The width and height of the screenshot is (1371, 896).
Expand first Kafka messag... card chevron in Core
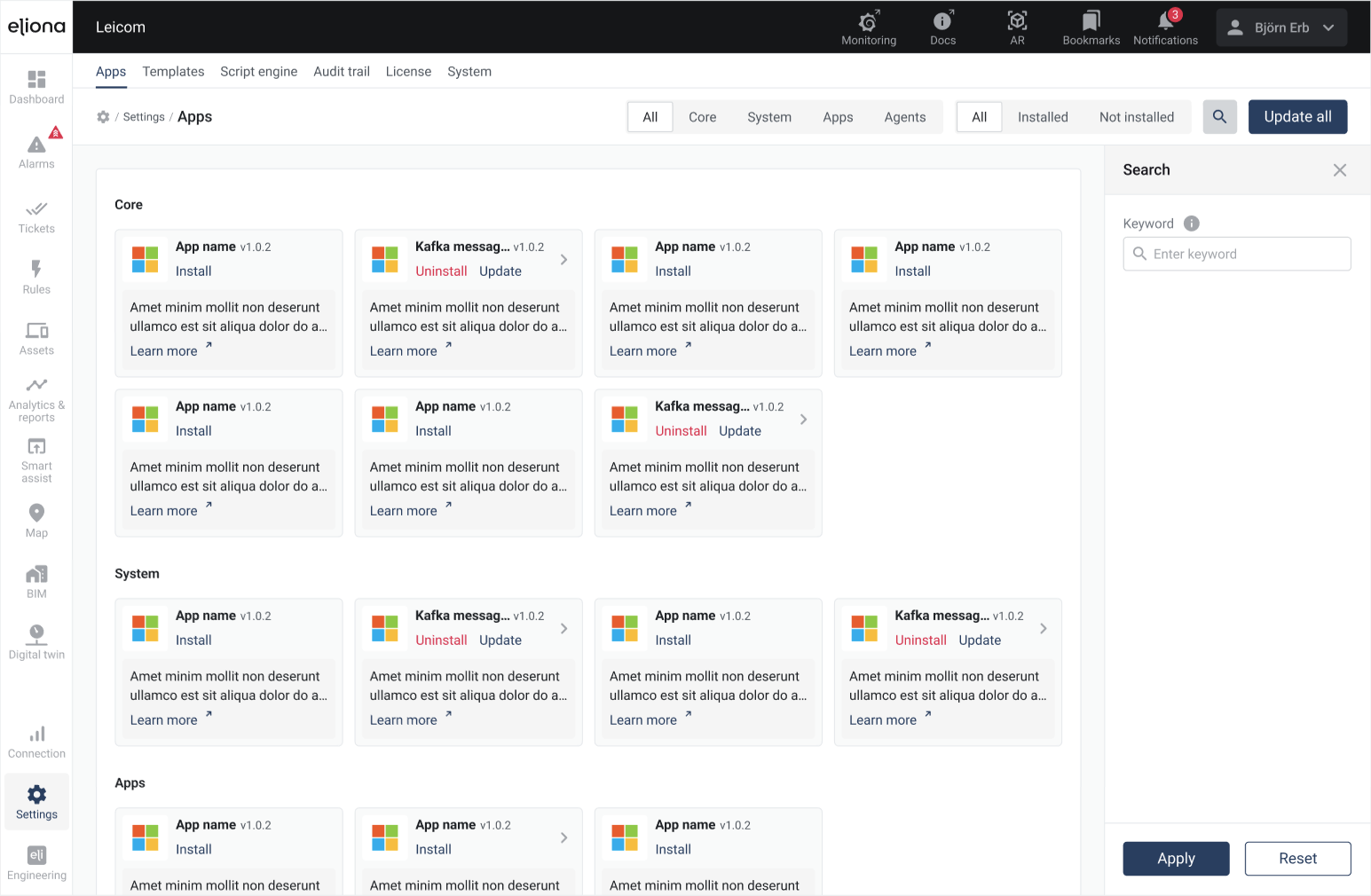coord(563,260)
